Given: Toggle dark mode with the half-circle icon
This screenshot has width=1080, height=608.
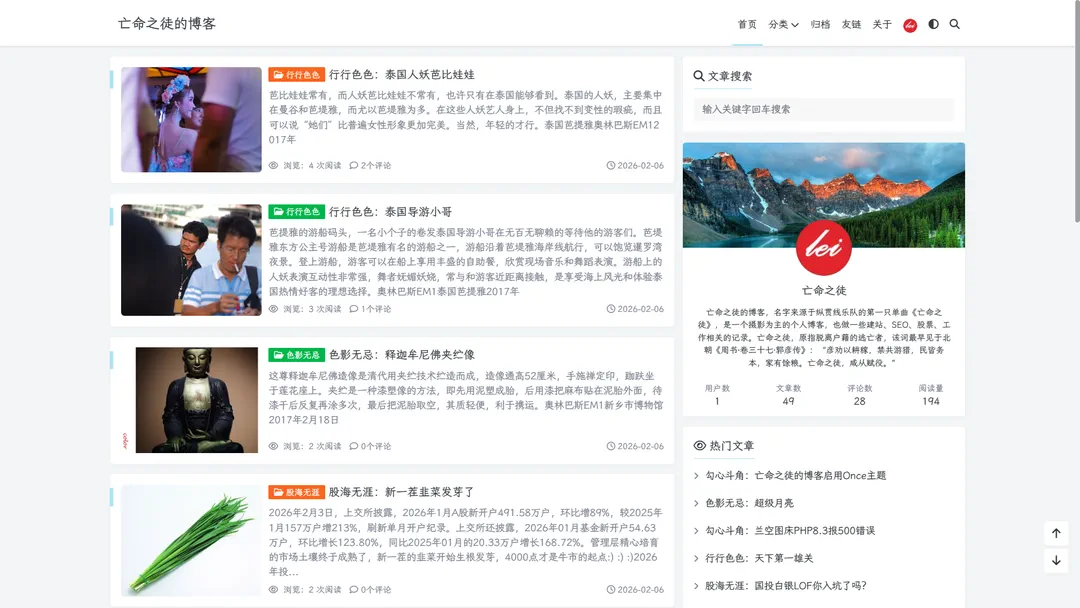Looking at the screenshot, I should pos(933,24).
